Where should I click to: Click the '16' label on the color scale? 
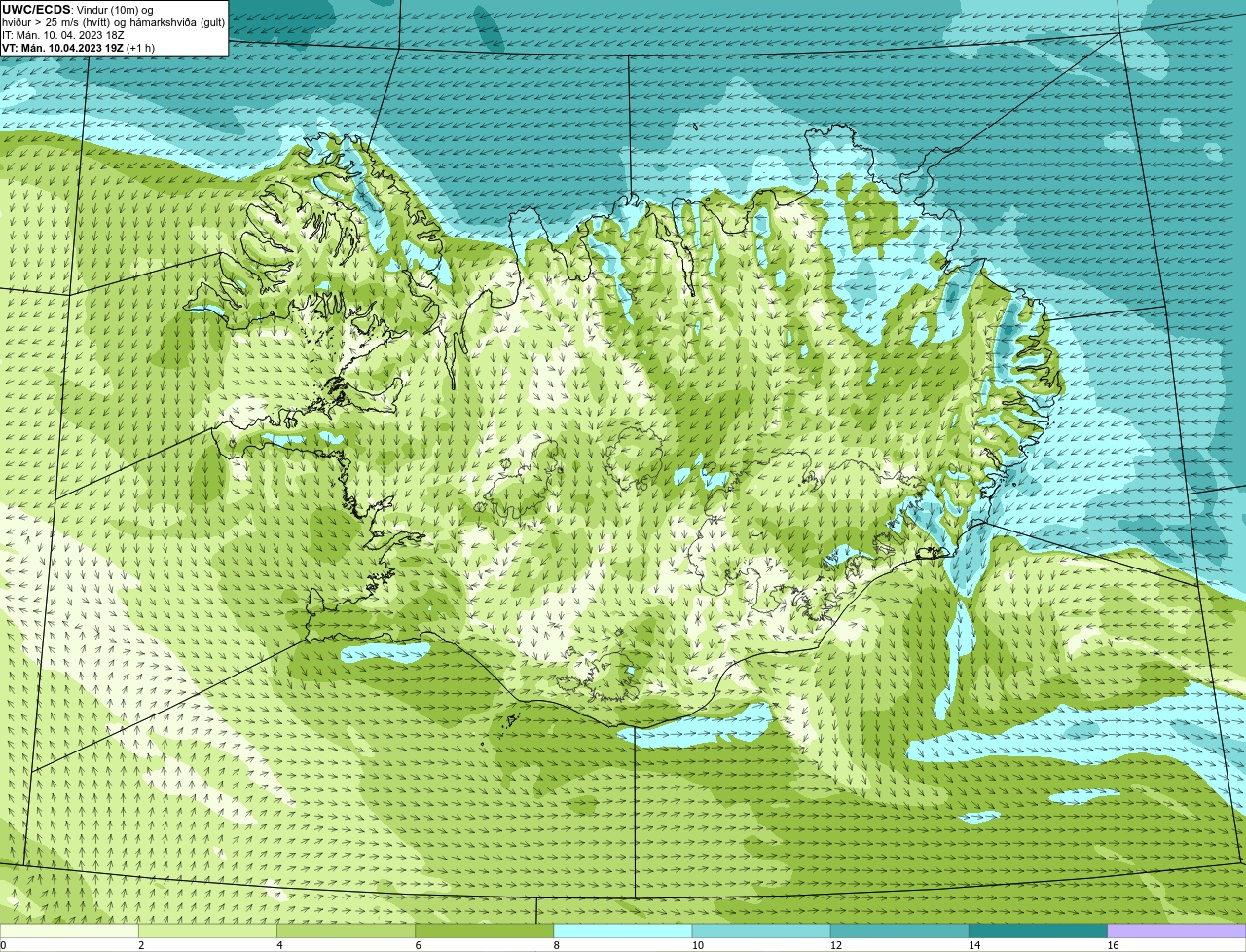coord(1113,945)
